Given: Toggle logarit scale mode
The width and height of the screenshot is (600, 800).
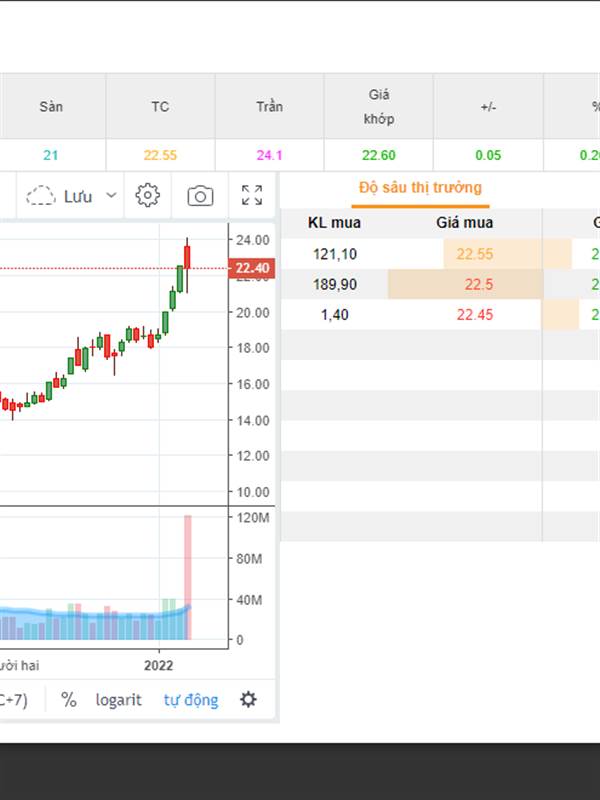Looking at the screenshot, I should click(118, 699).
